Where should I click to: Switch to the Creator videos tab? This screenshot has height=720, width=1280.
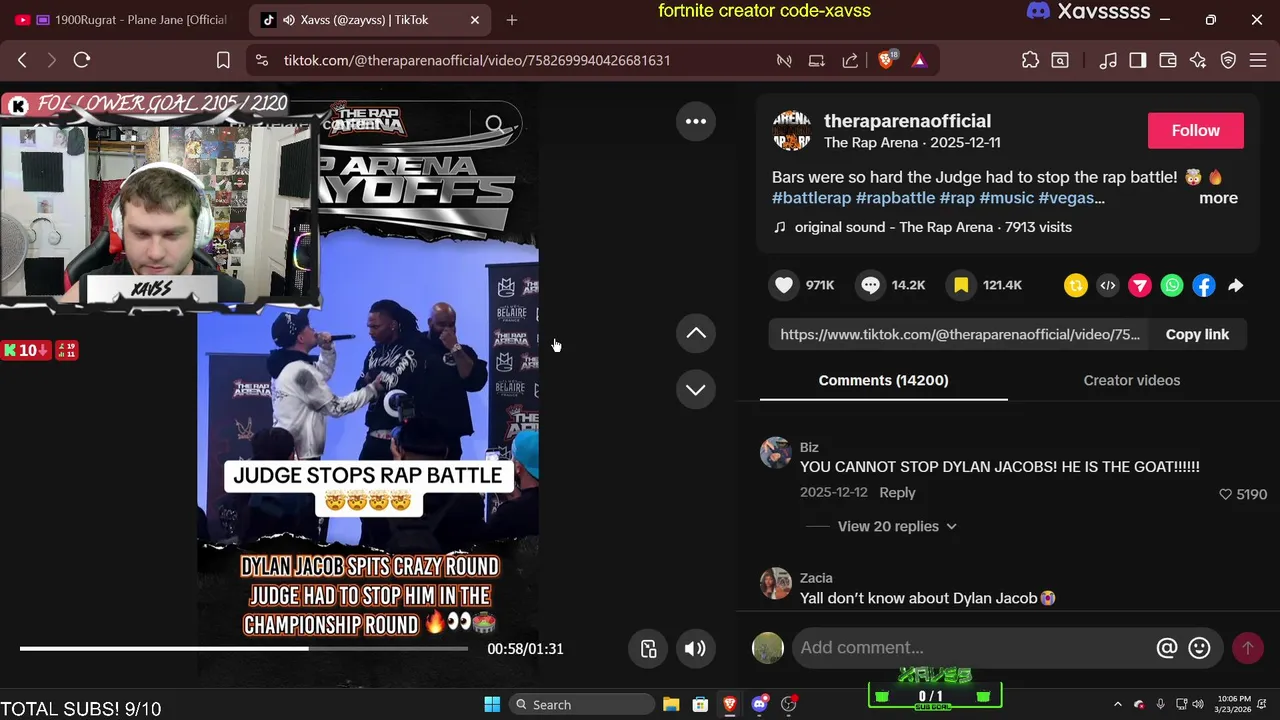point(1131,380)
